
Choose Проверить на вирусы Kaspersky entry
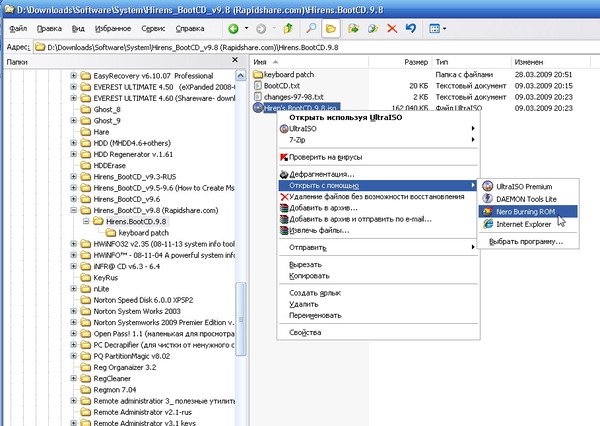[378, 157]
